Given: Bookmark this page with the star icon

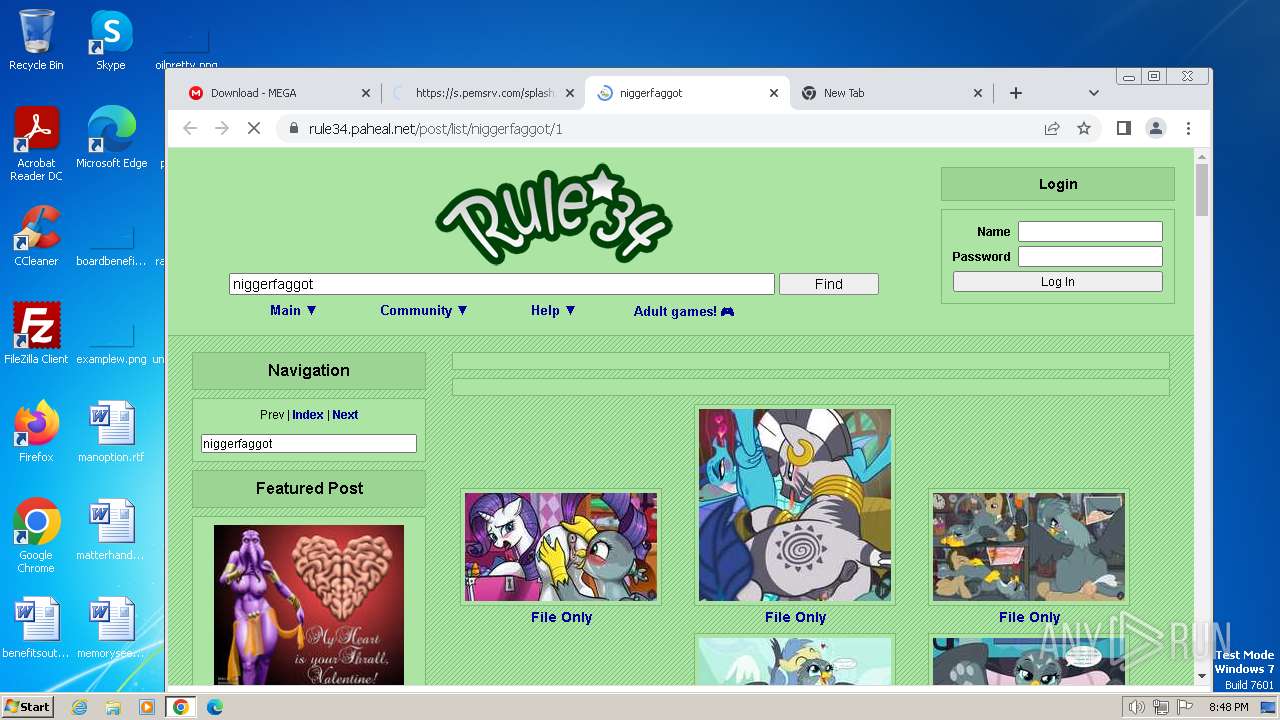Looking at the screenshot, I should (x=1083, y=128).
